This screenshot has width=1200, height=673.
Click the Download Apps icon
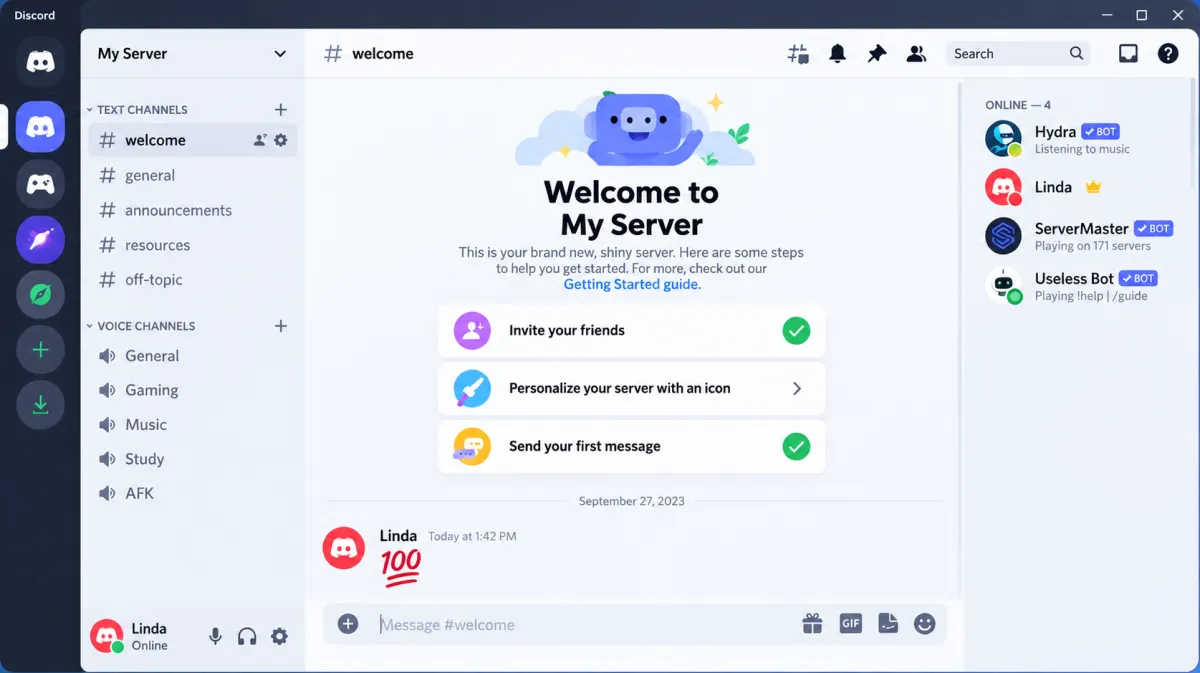click(40, 405)
